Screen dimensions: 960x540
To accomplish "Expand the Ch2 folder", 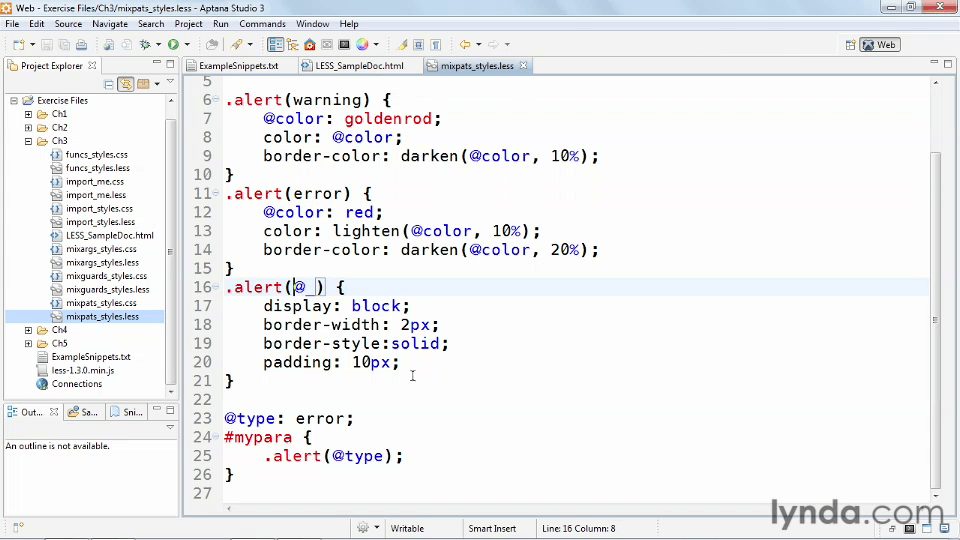I will coord(28,127).
